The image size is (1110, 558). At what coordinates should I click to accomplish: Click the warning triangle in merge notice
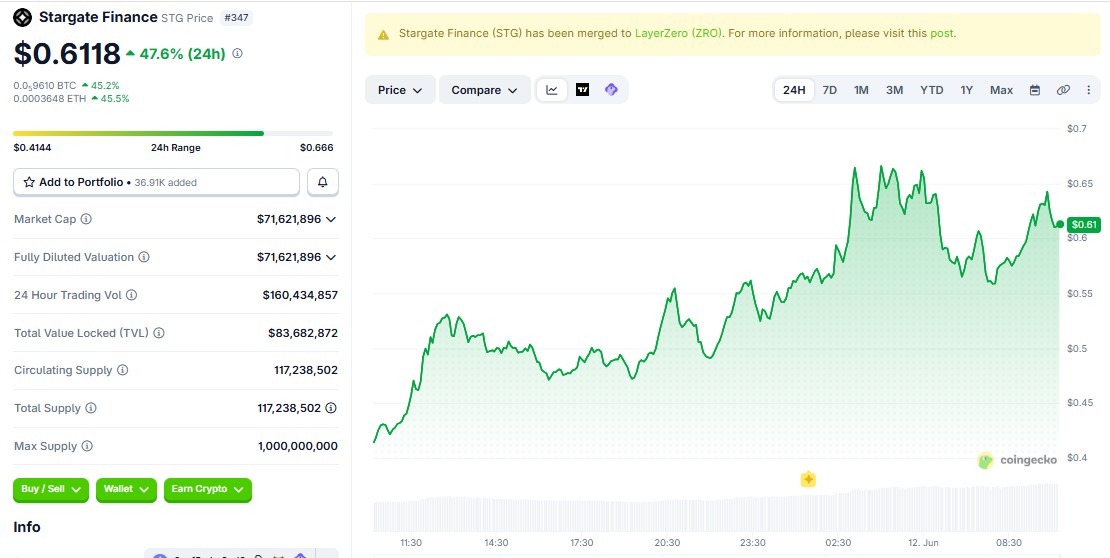(x=383, y=34)
